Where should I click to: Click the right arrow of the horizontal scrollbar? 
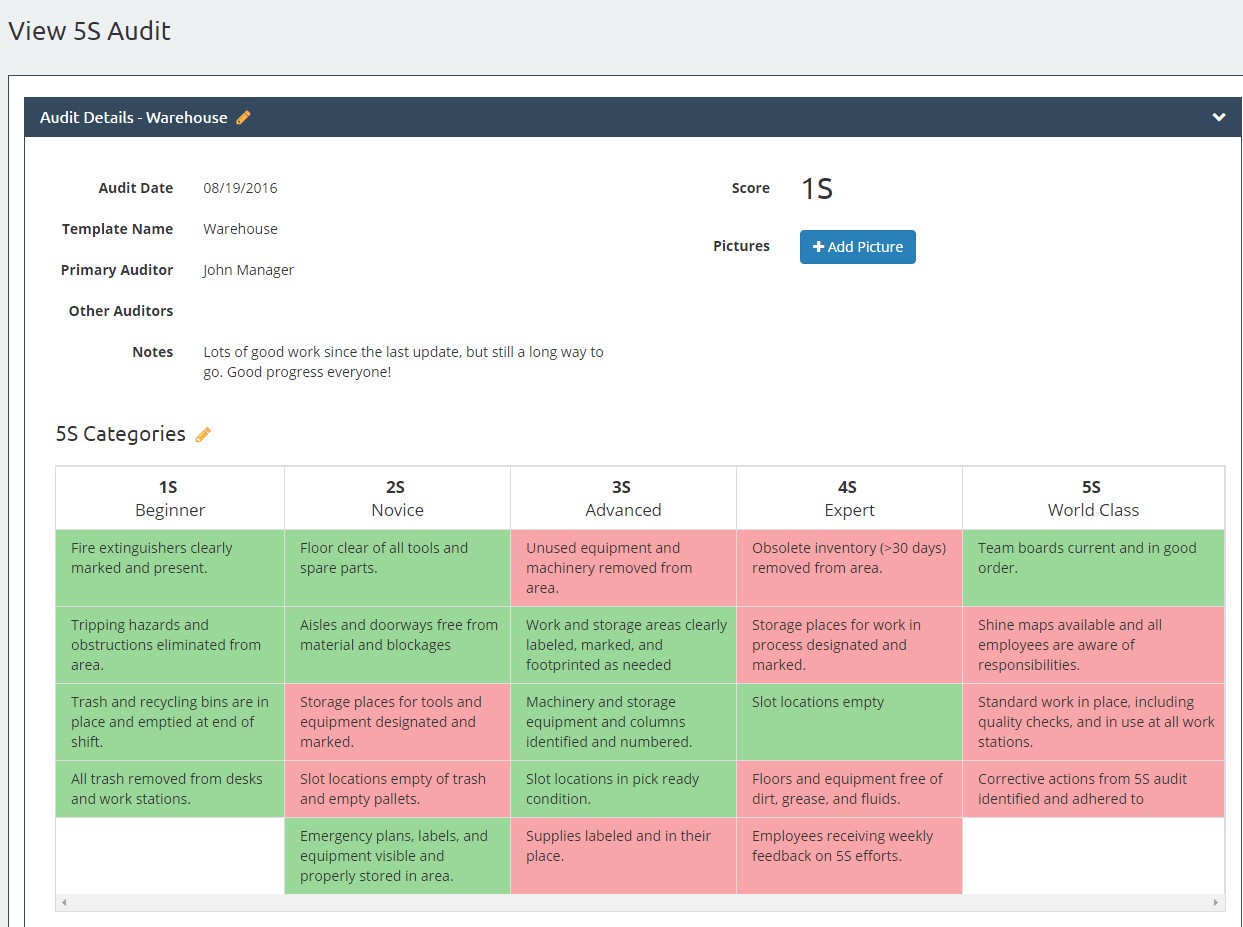pos(1216,902)
